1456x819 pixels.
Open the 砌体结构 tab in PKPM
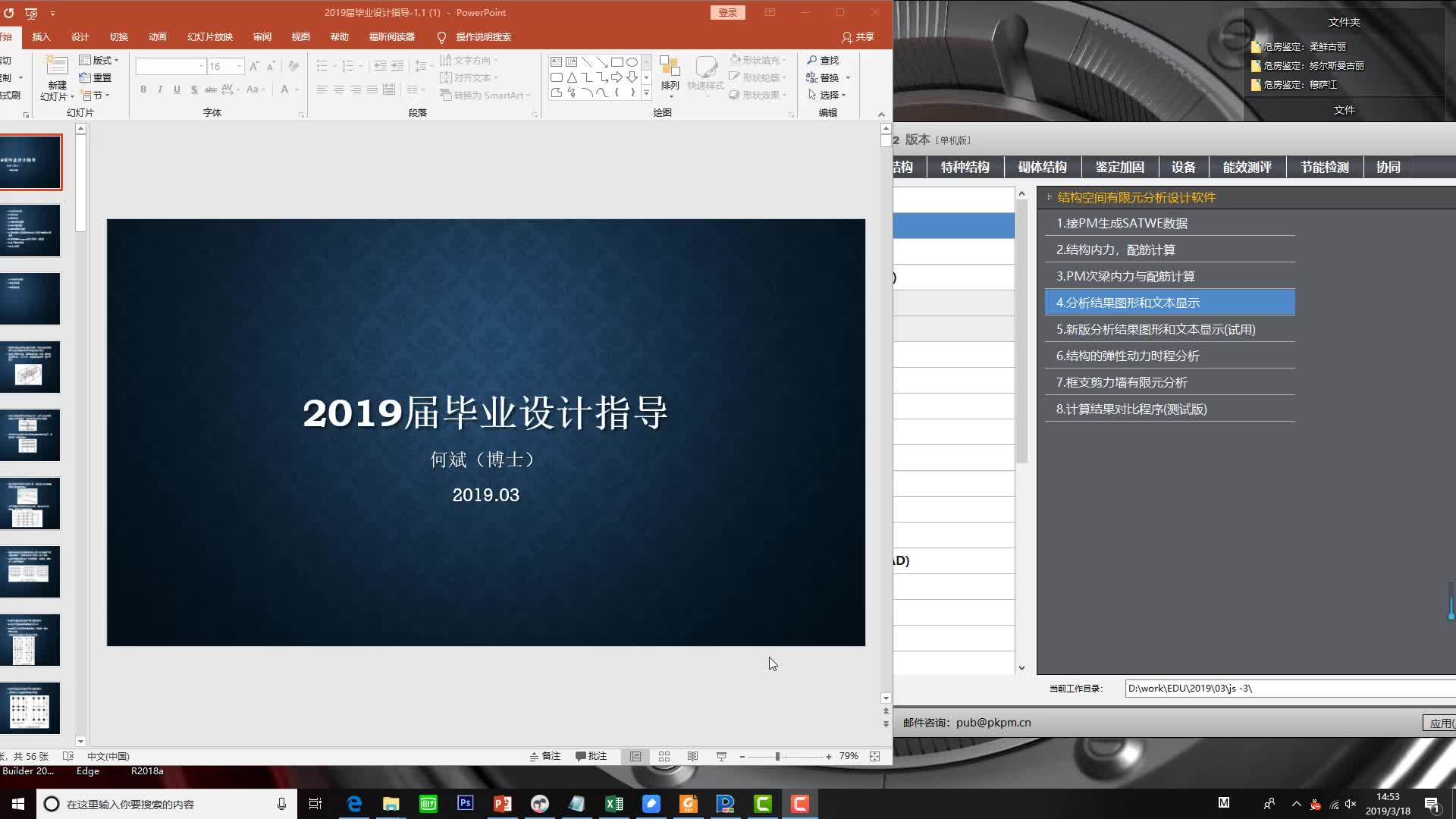pyautogui.click(x=1042, y=167)
